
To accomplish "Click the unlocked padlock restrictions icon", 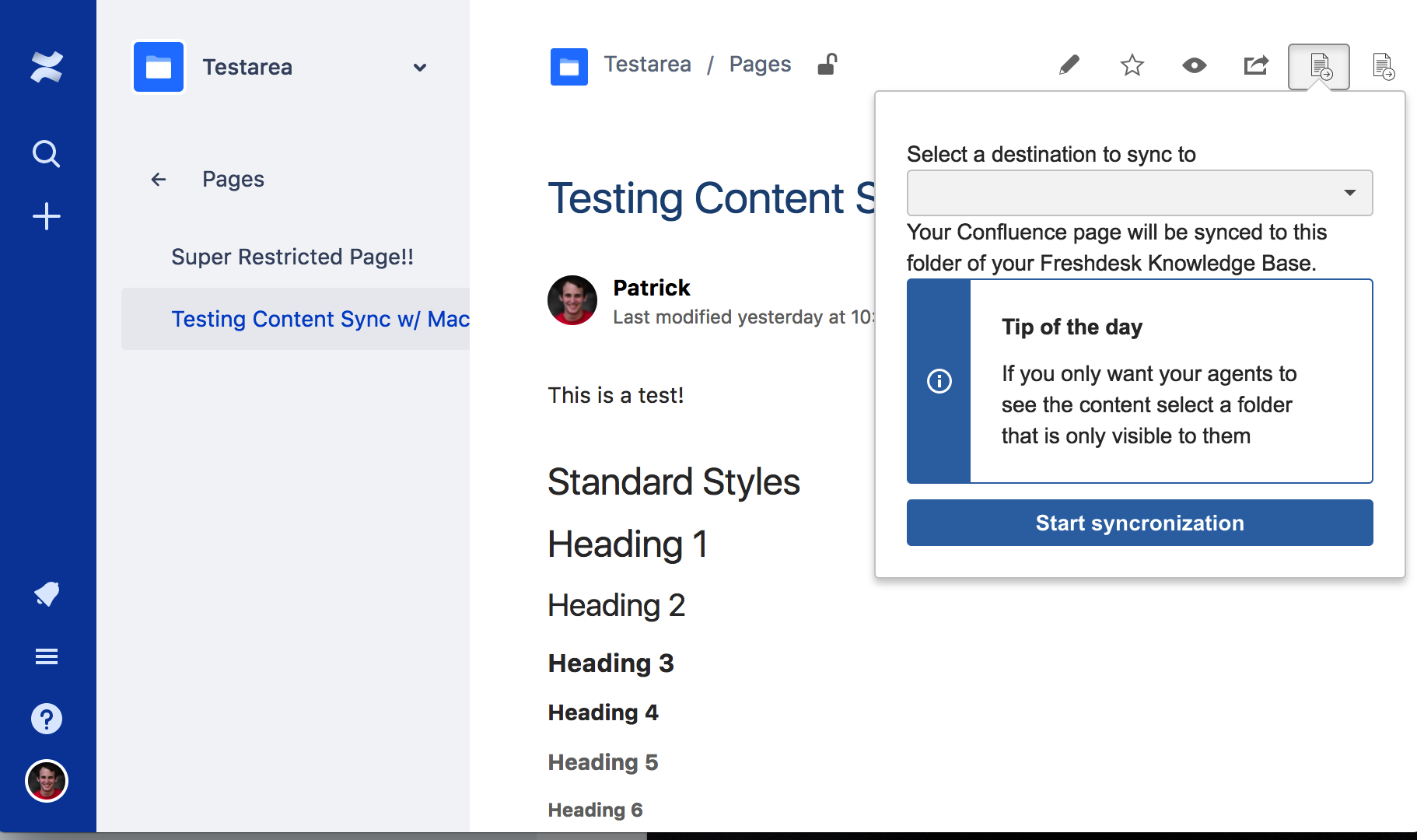I will [827, 65].
